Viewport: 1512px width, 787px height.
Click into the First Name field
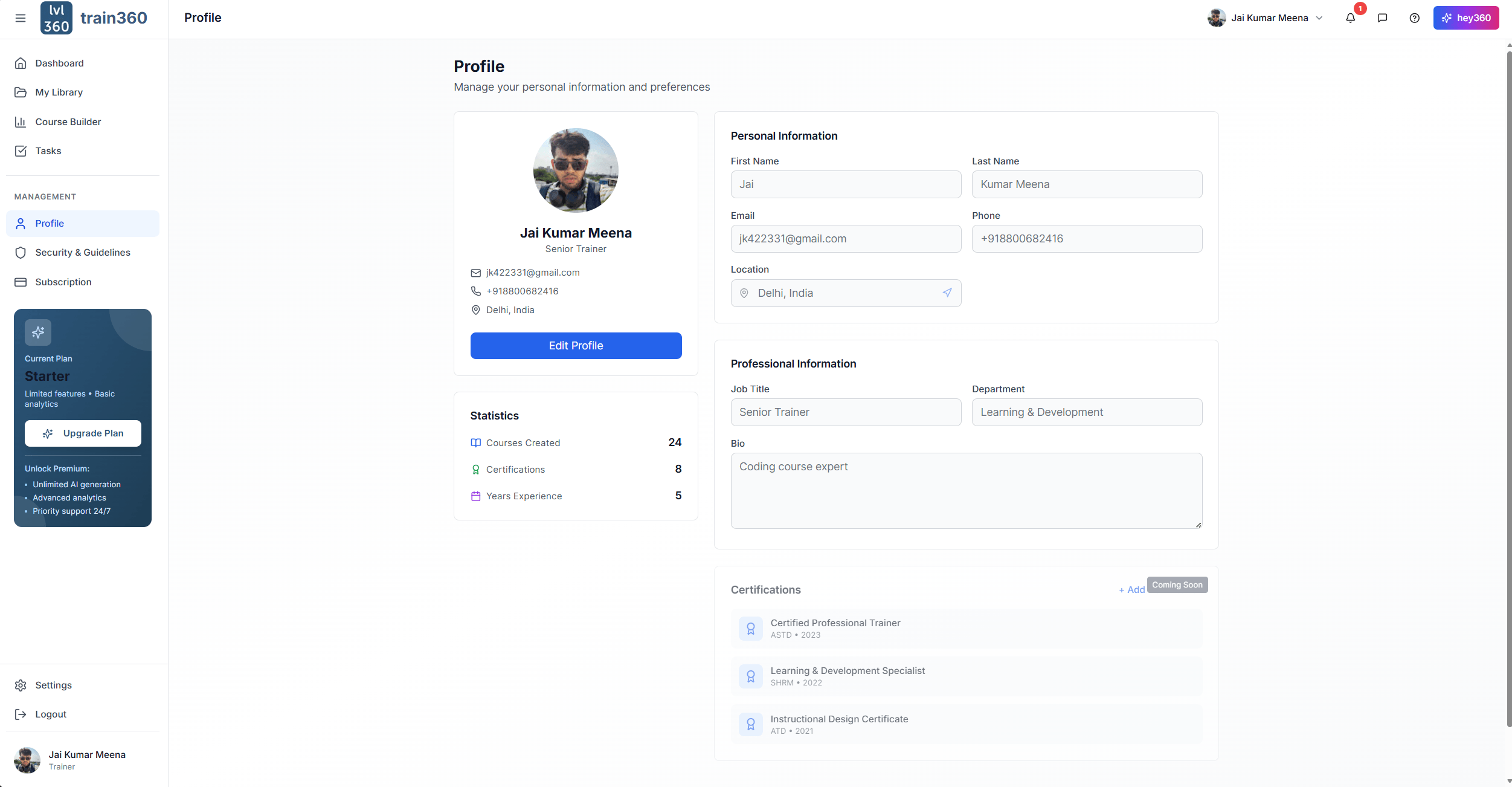846,184
